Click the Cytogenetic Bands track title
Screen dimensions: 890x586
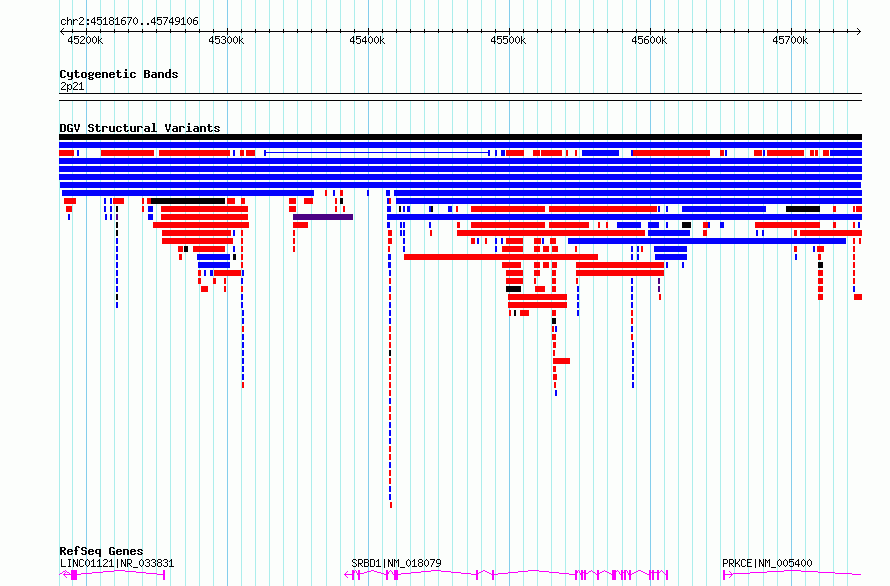119,74
